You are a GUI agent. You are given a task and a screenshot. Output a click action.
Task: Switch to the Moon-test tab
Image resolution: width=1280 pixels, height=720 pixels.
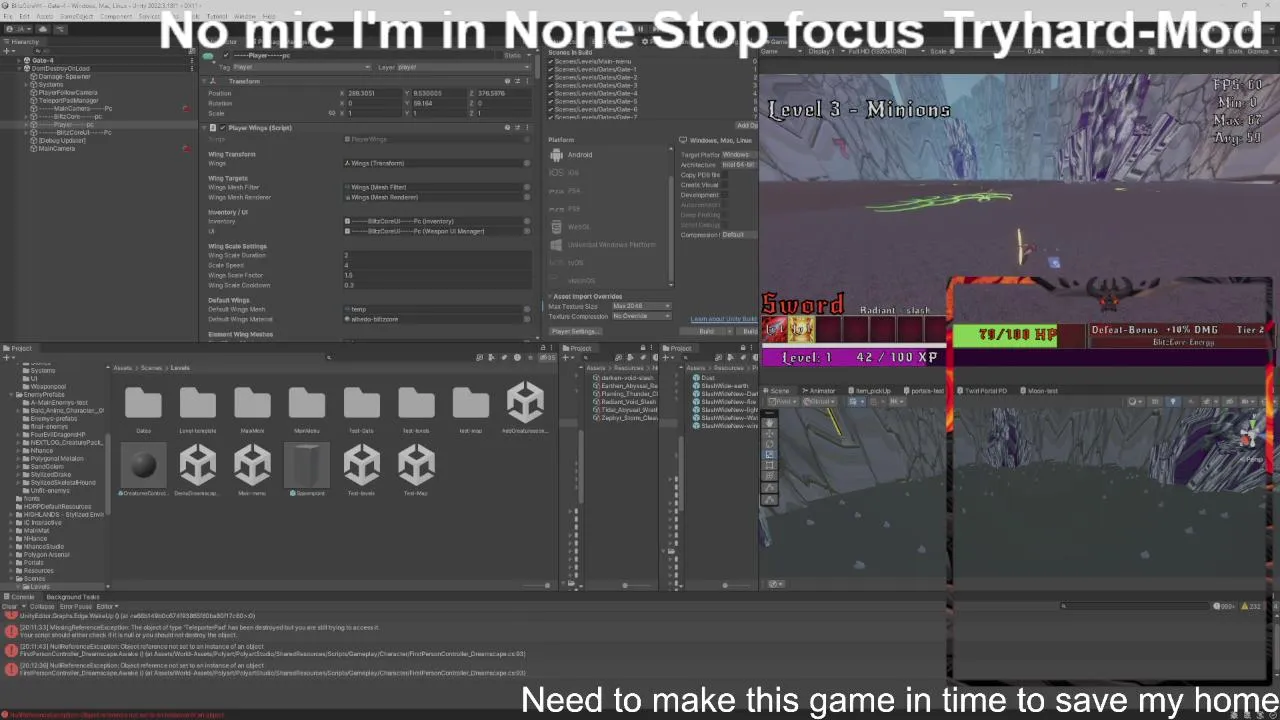click(1040, 391)
